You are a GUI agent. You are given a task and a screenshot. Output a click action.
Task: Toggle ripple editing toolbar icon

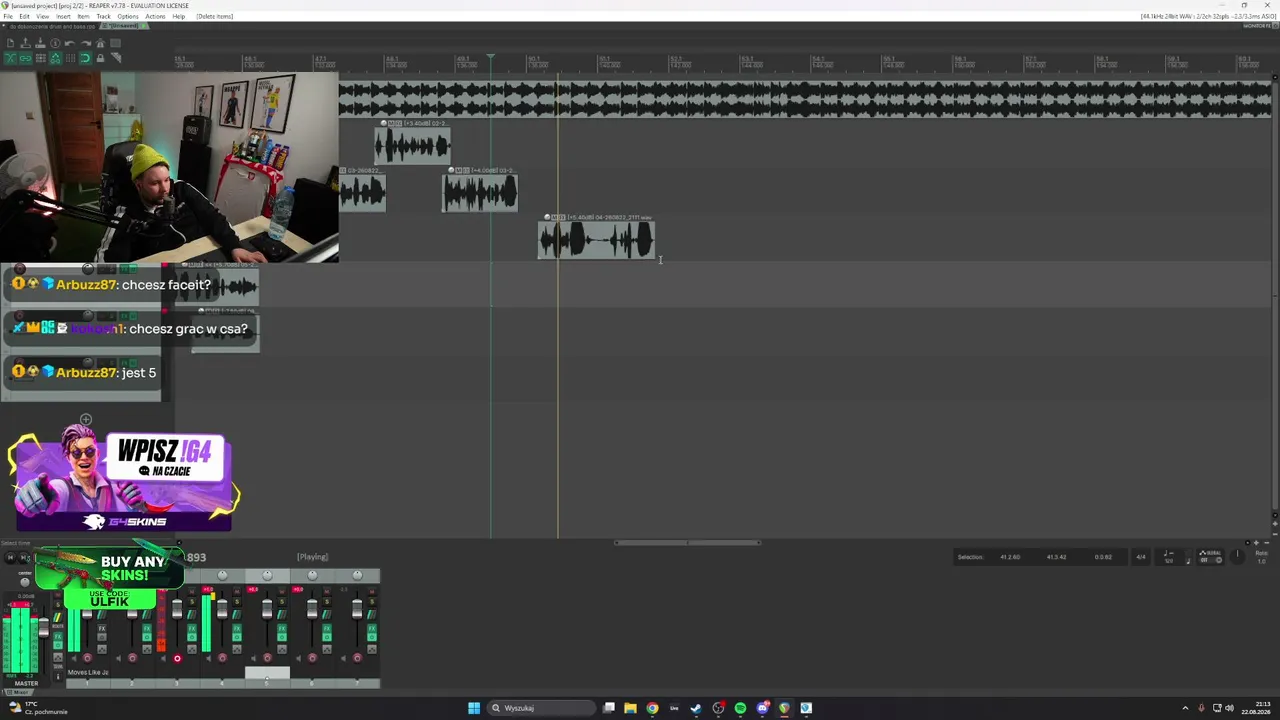click(x=40, y=58)
